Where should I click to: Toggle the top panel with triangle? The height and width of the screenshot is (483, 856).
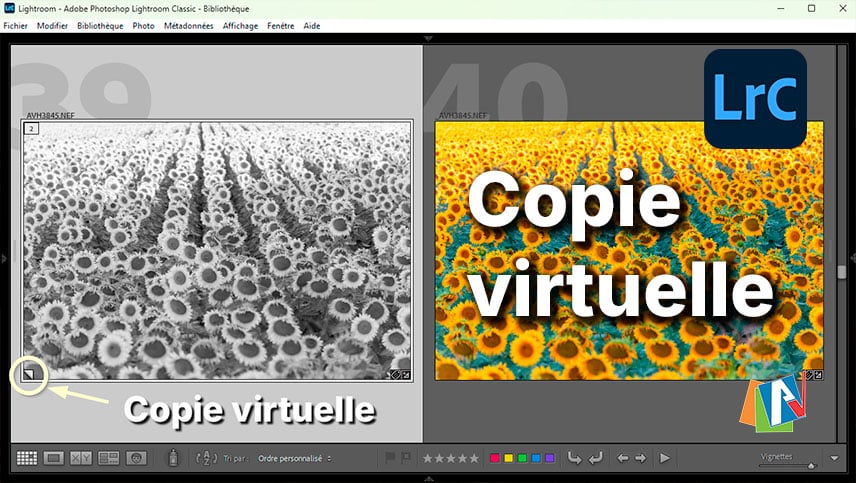click(428, 39)
